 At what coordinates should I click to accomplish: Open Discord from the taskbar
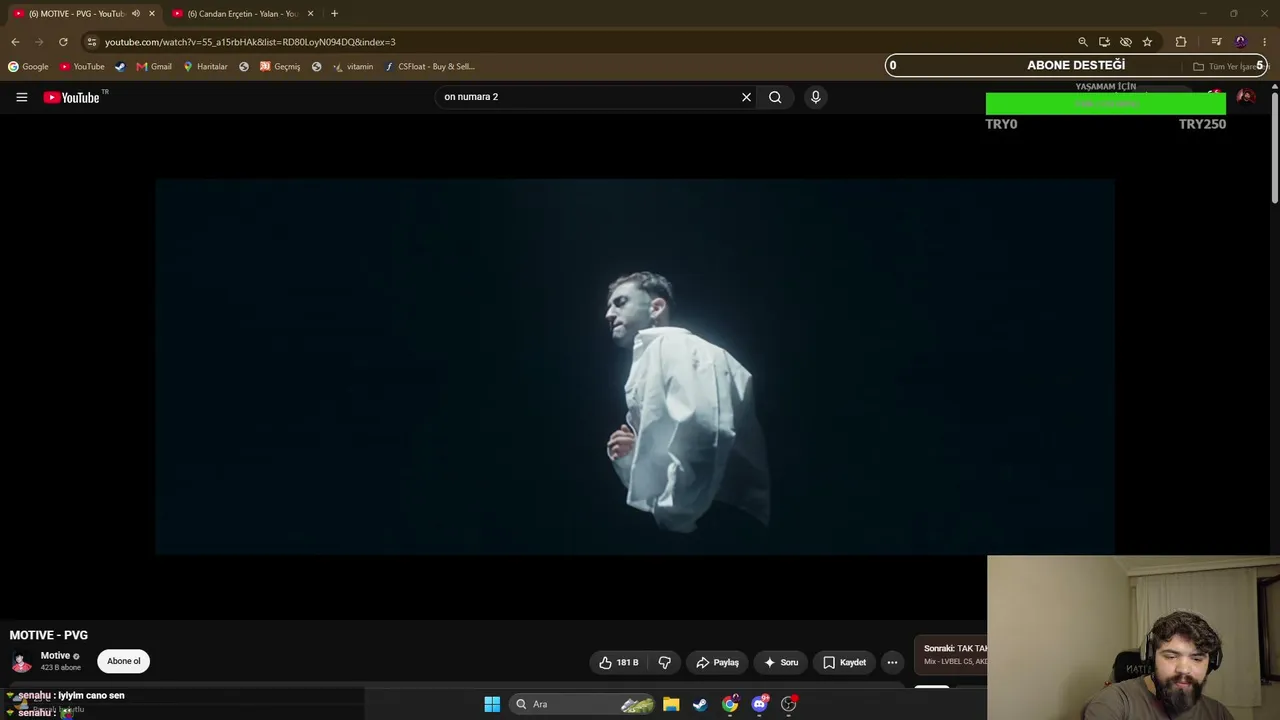[x=760, y=704]
